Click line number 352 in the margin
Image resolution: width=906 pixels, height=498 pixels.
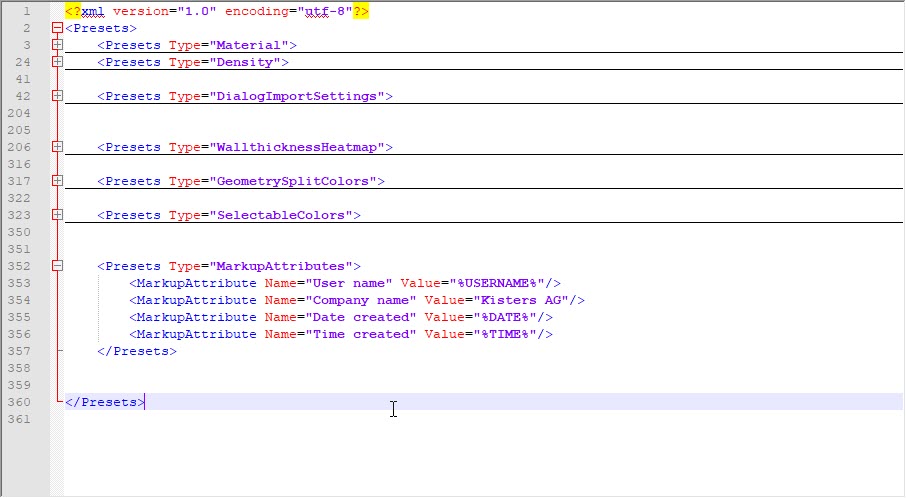pos(19,266)
